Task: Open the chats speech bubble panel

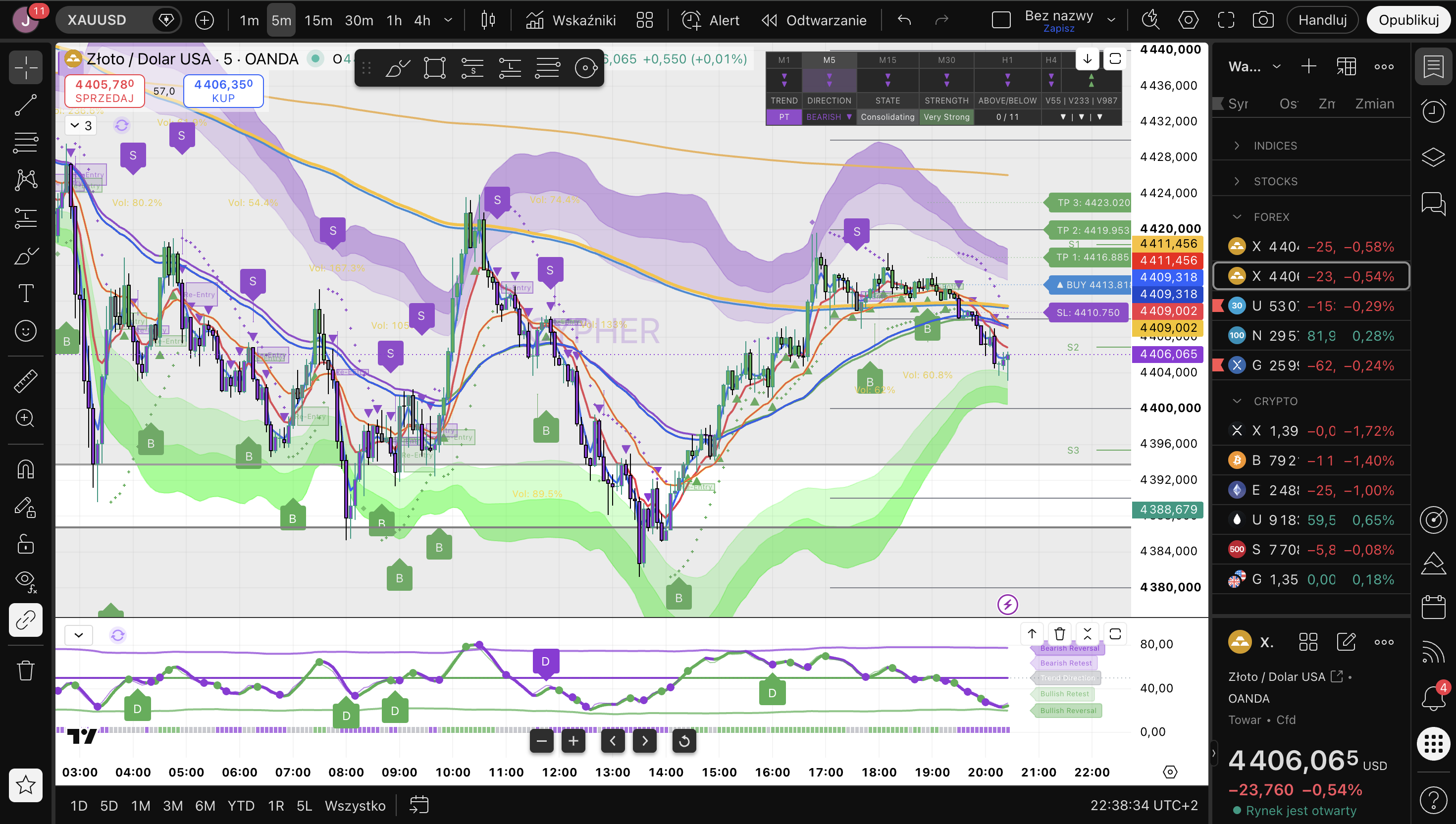Action: click(x=1433, y=203)
